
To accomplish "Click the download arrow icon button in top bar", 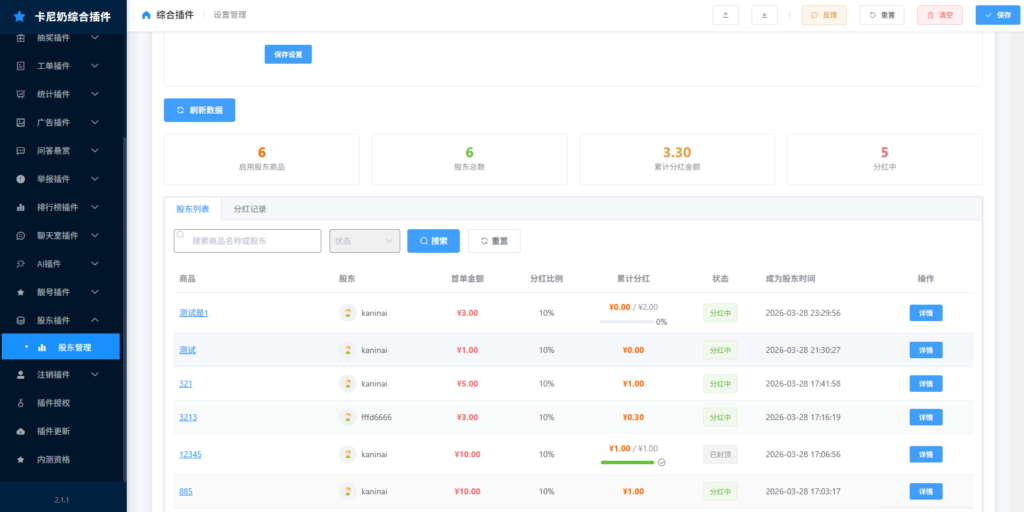I will (x=764, y=15).
